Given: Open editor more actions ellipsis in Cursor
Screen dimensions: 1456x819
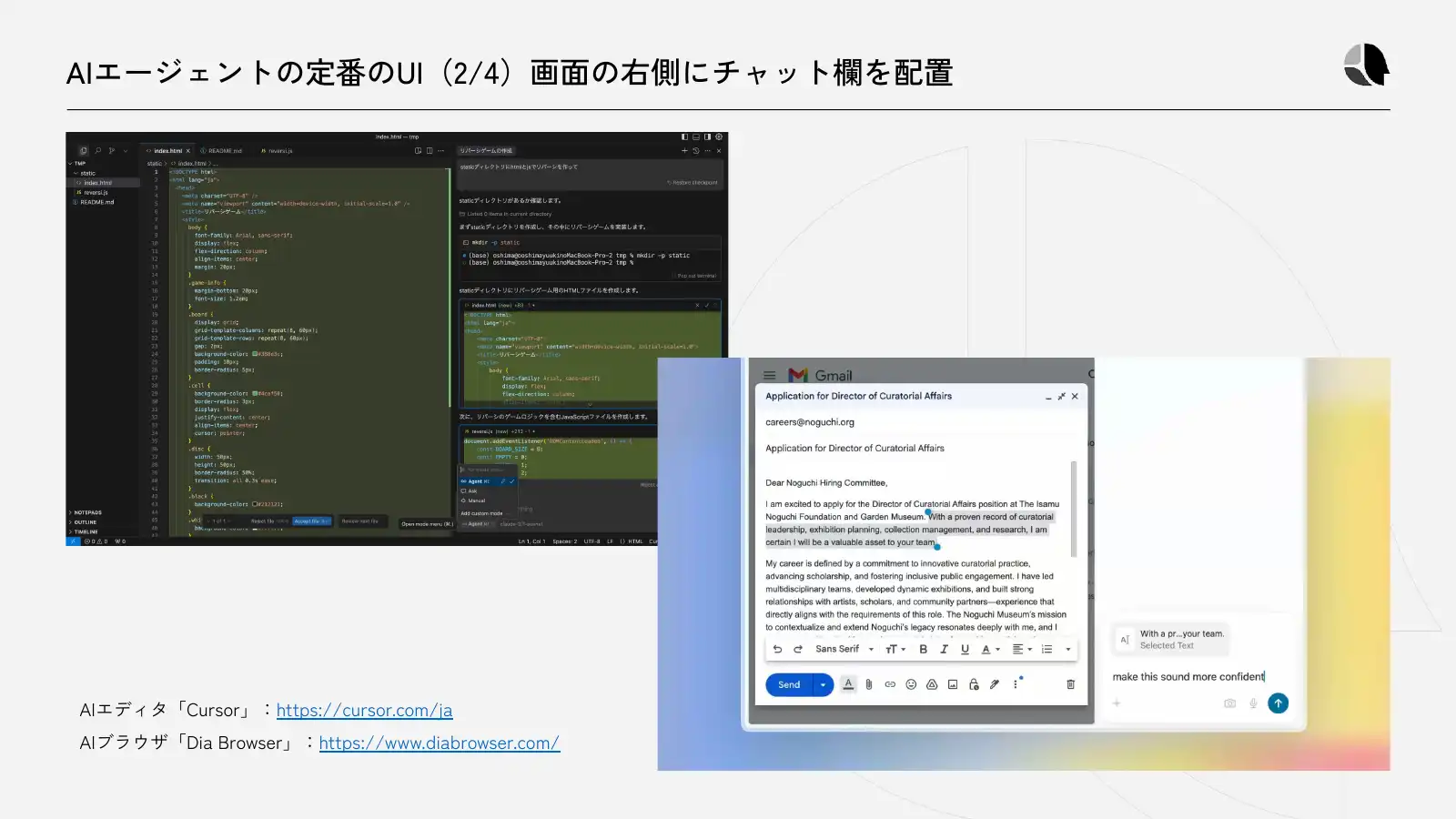Looking at the screenshot, I should pyautogui.click(x=441, y=151).
